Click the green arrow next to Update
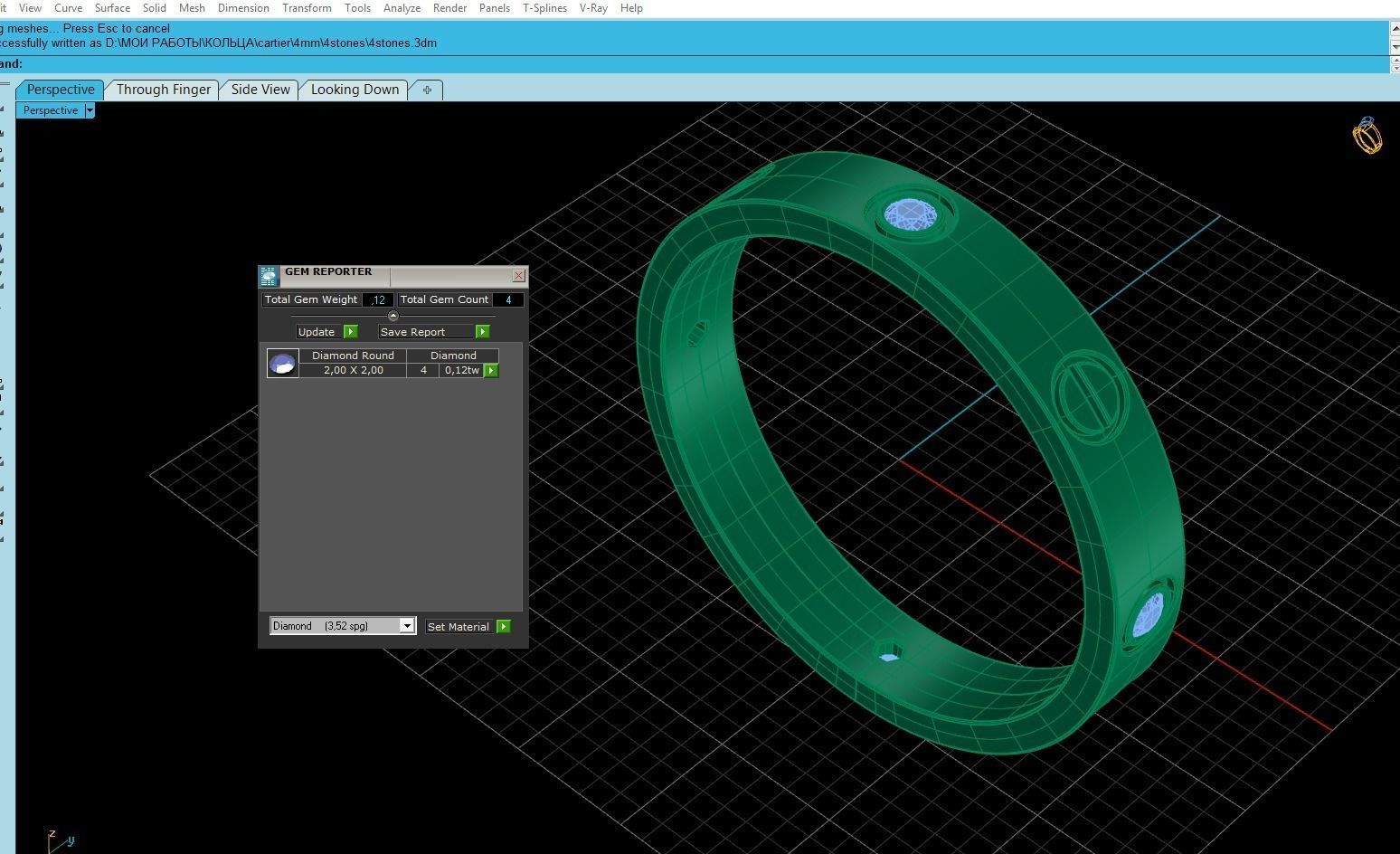1400x854 pixels. [x=351, y=332]
